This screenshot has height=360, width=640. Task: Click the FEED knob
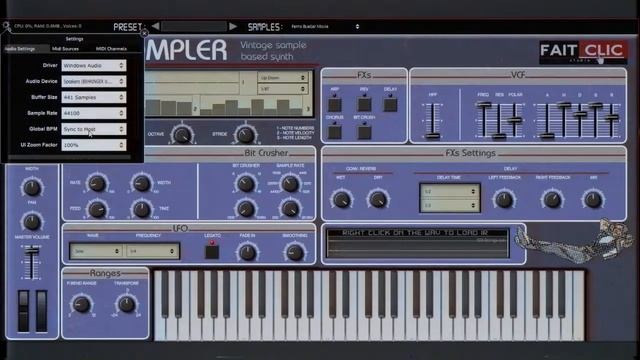(x=97, y=209)
